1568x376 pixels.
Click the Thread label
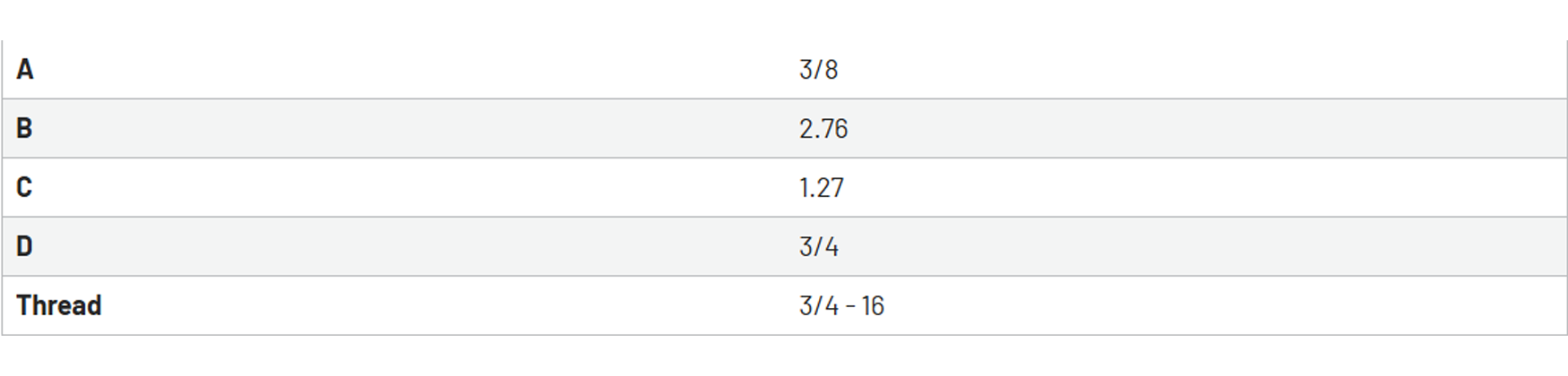click(59, 305)
